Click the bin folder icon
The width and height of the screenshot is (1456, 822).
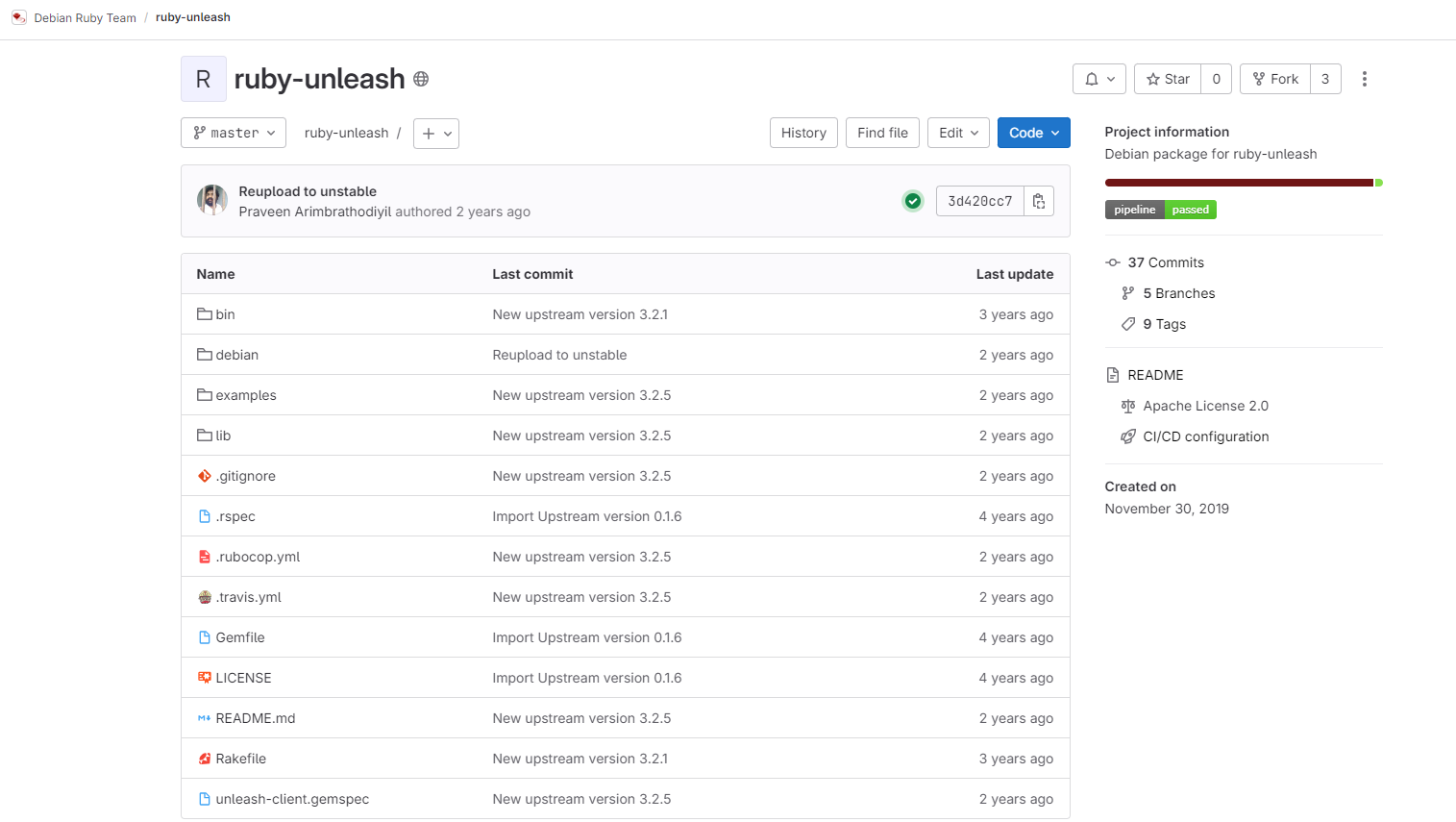[205, 314]
